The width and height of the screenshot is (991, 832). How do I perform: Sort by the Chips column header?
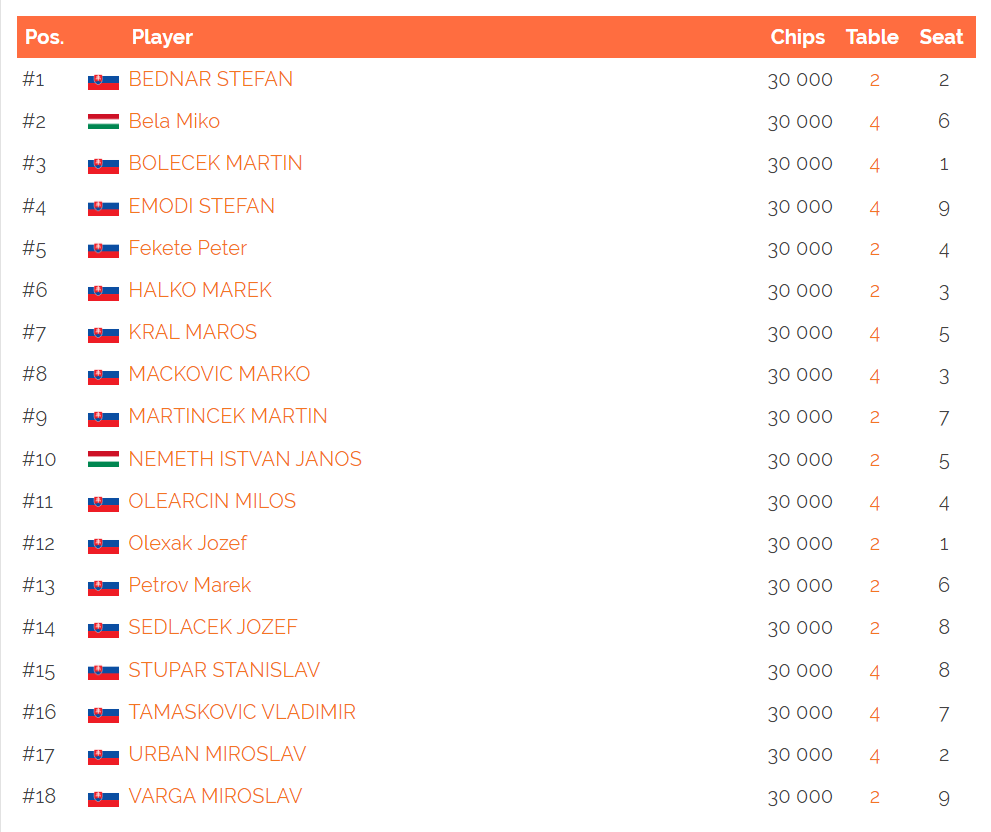pos(798,37)
